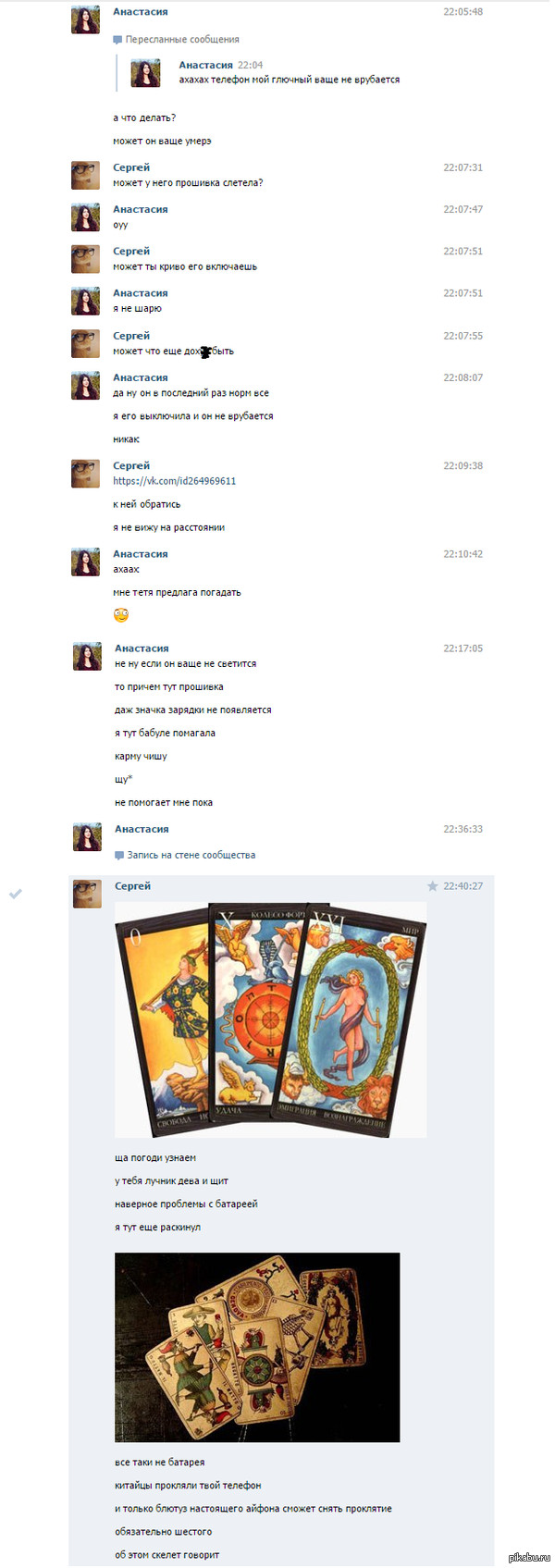Click Сергей's avatar at message 22:07:31
Viewport: 555px width, 1568px height.
point(86,175)
